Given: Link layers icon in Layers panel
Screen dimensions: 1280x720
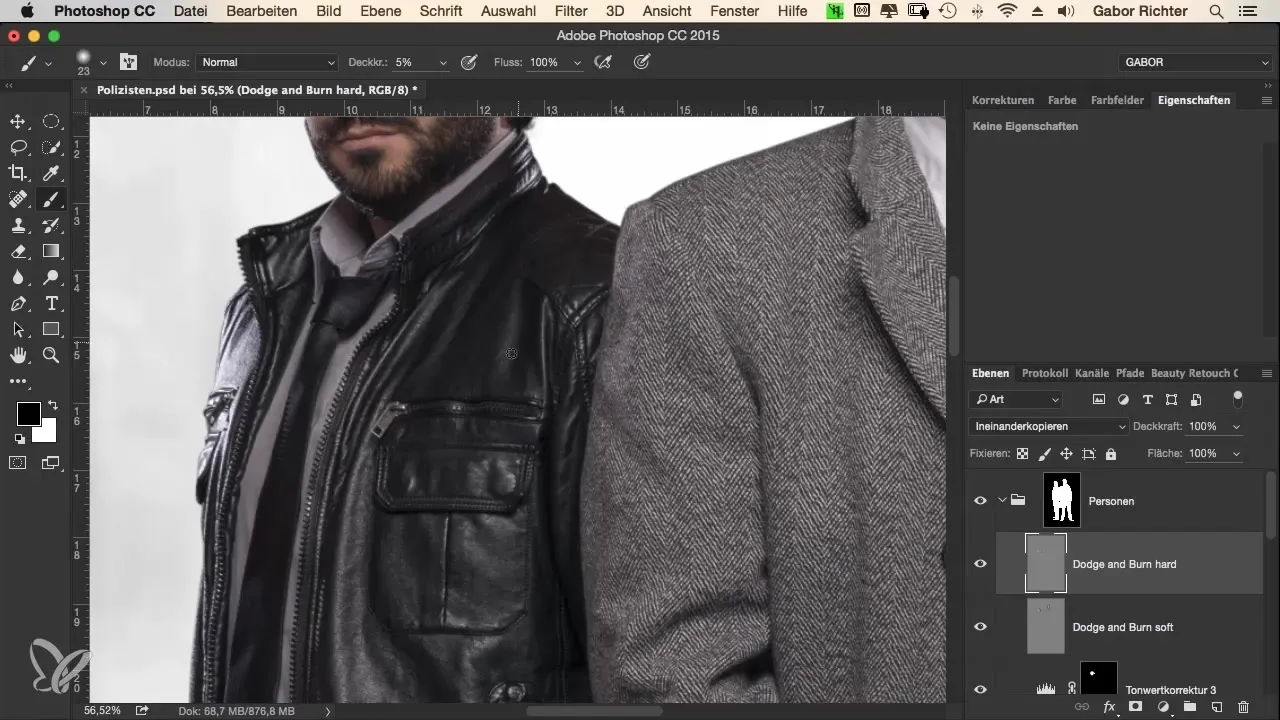Looking at the screenshot, I should coord(1082,706).
